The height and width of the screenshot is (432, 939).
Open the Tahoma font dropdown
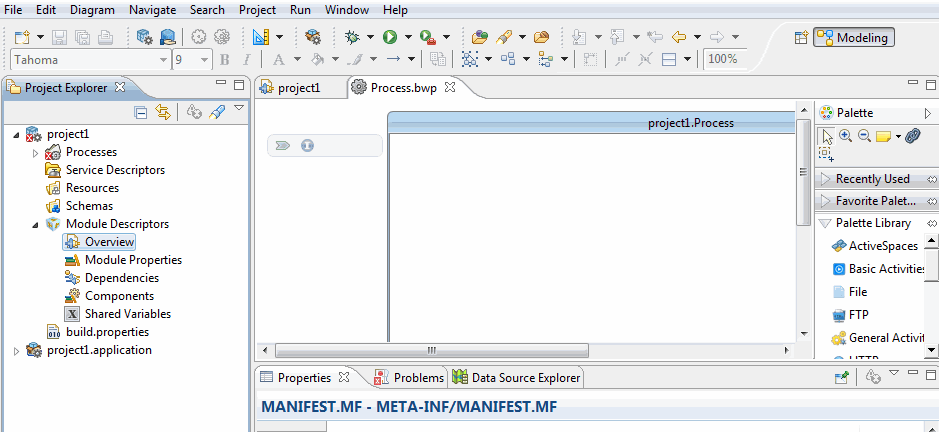[x=163, y=59]
